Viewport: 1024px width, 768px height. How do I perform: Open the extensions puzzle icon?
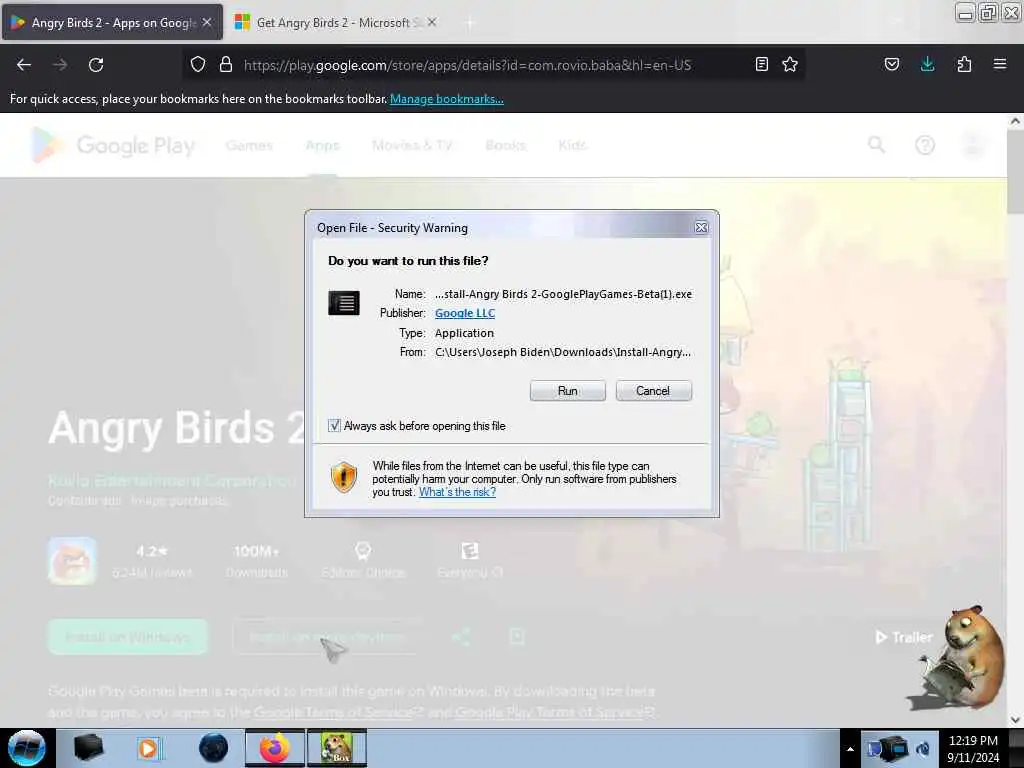(964, 64)
